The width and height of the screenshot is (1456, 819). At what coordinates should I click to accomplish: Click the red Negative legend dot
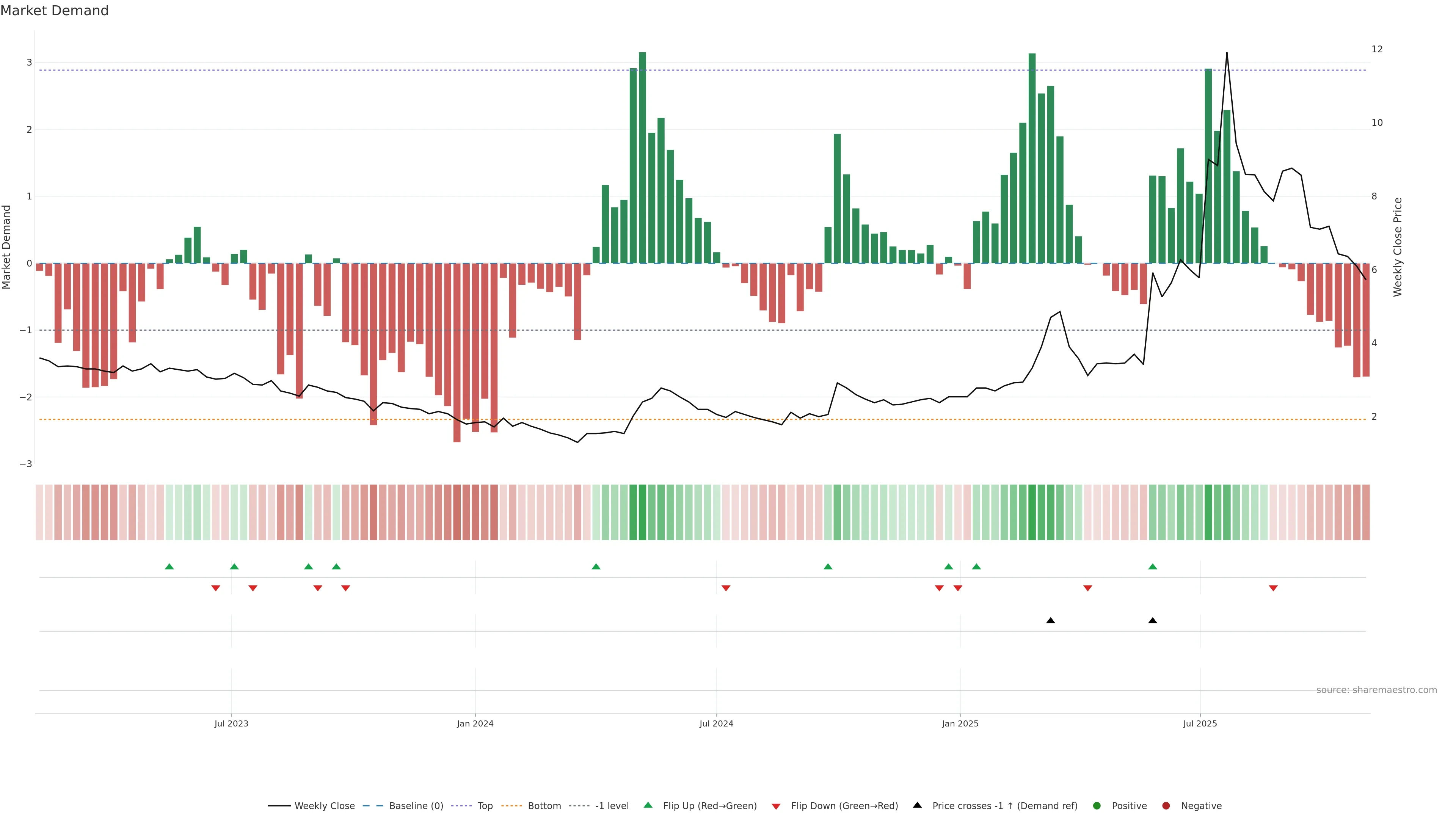point(1166,806)
